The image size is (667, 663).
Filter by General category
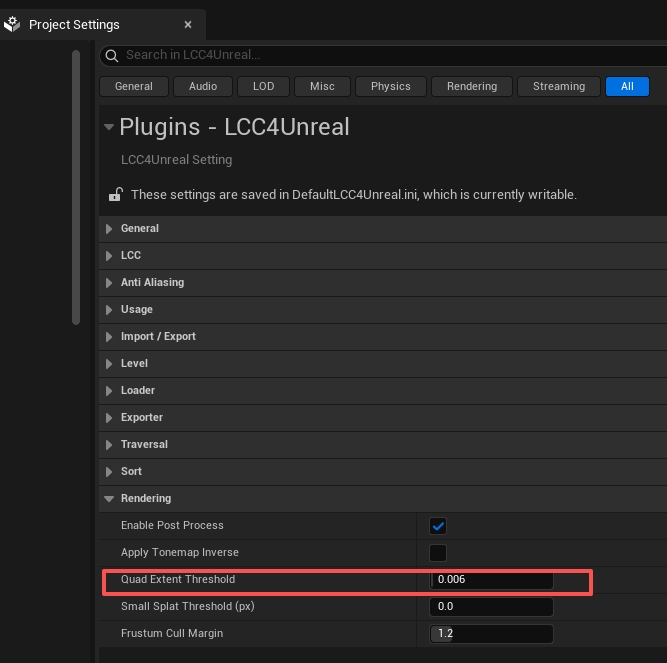[134, 86]
